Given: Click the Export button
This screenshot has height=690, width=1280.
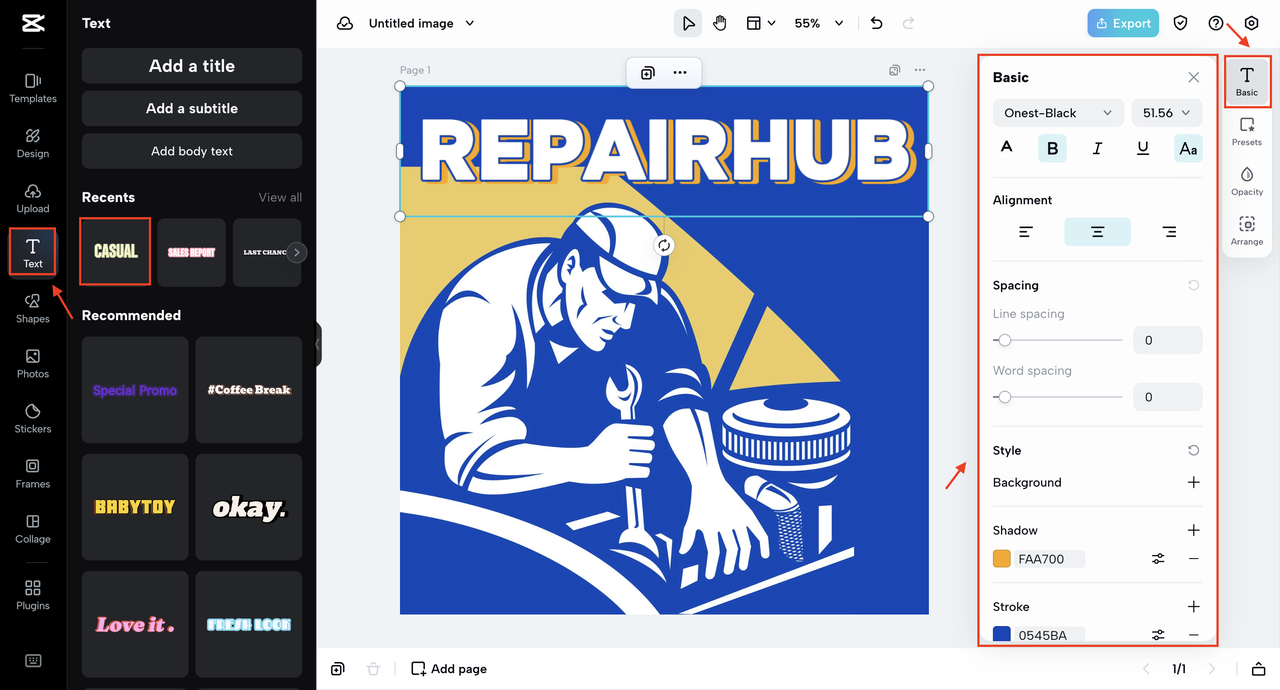Looking at the screenshot, I should (1123, 23).
